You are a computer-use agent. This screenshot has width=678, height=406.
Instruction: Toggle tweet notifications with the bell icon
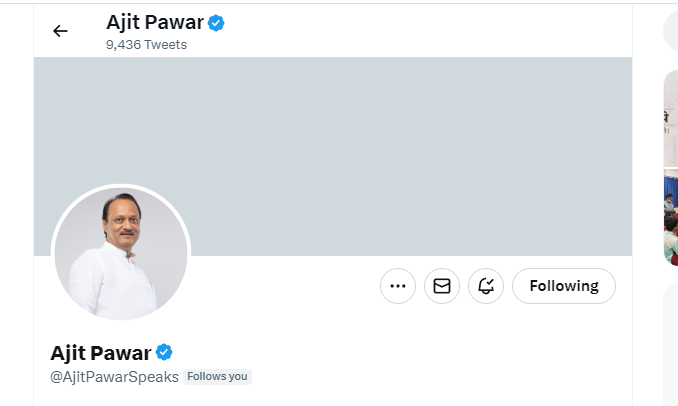pyautogui.click(x=486, y=286)
